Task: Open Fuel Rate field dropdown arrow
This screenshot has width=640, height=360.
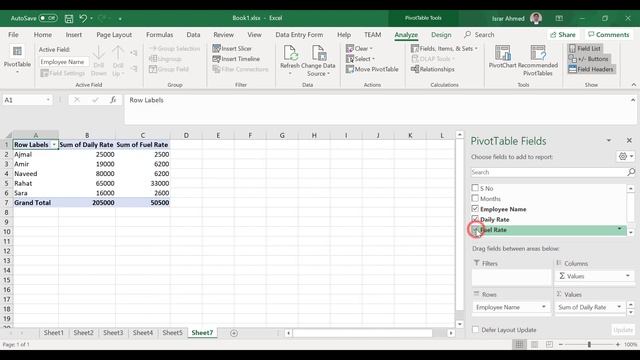Action: click(620, 229)
